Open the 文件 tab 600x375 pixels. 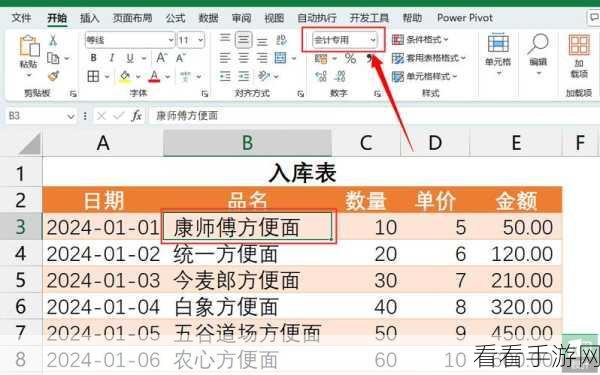pos(21,18)
